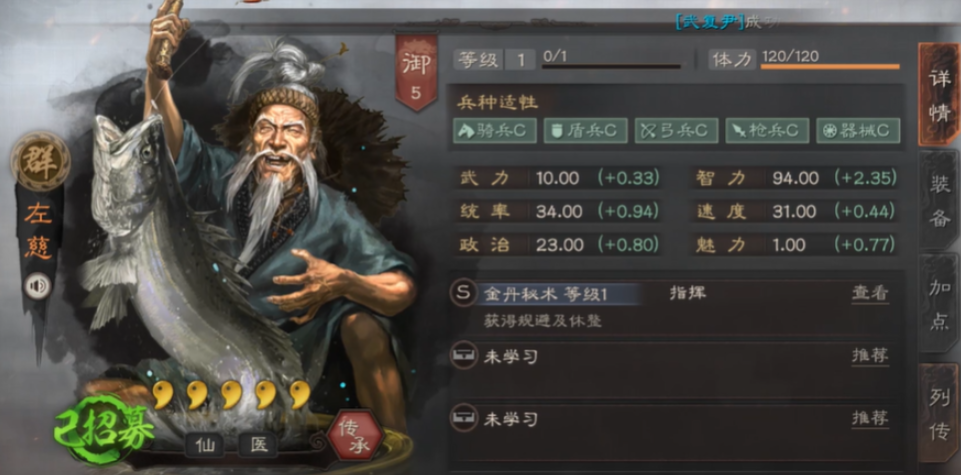Switch to the 装备 tab
The width and height of the screenshot is (961, 475).
pos(940,200)
